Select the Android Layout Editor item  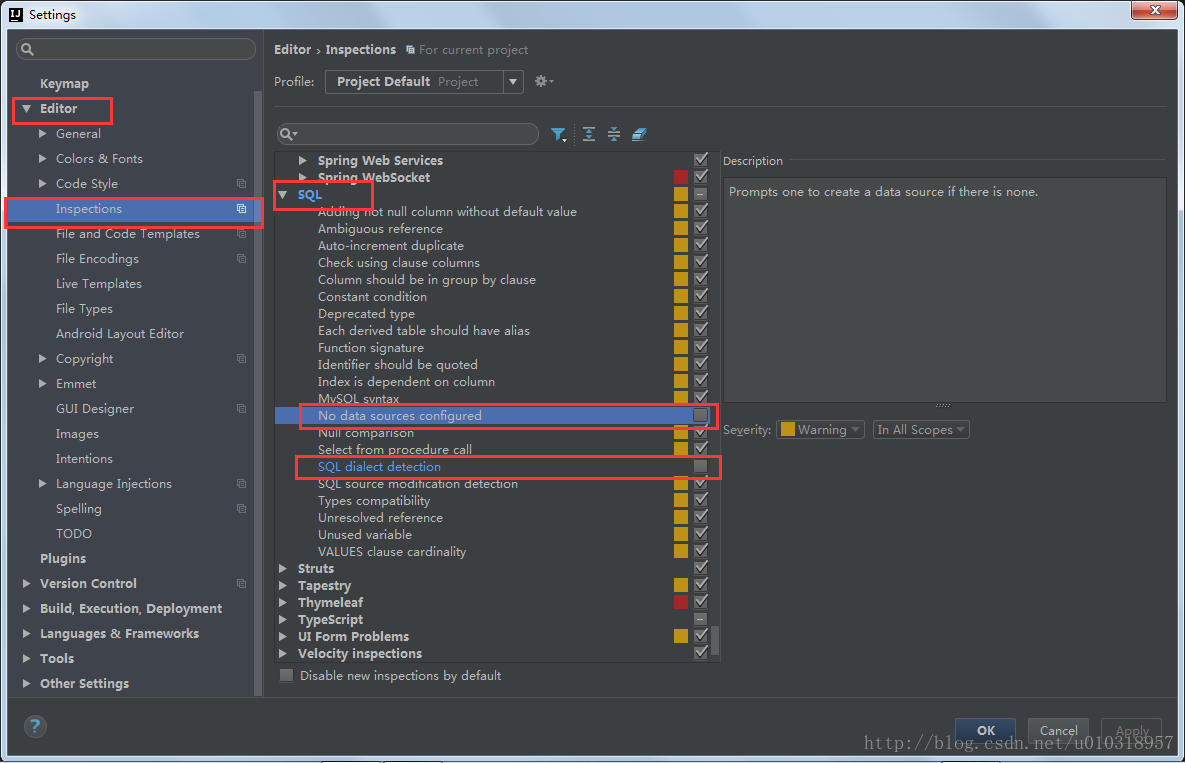coord(119,334)
